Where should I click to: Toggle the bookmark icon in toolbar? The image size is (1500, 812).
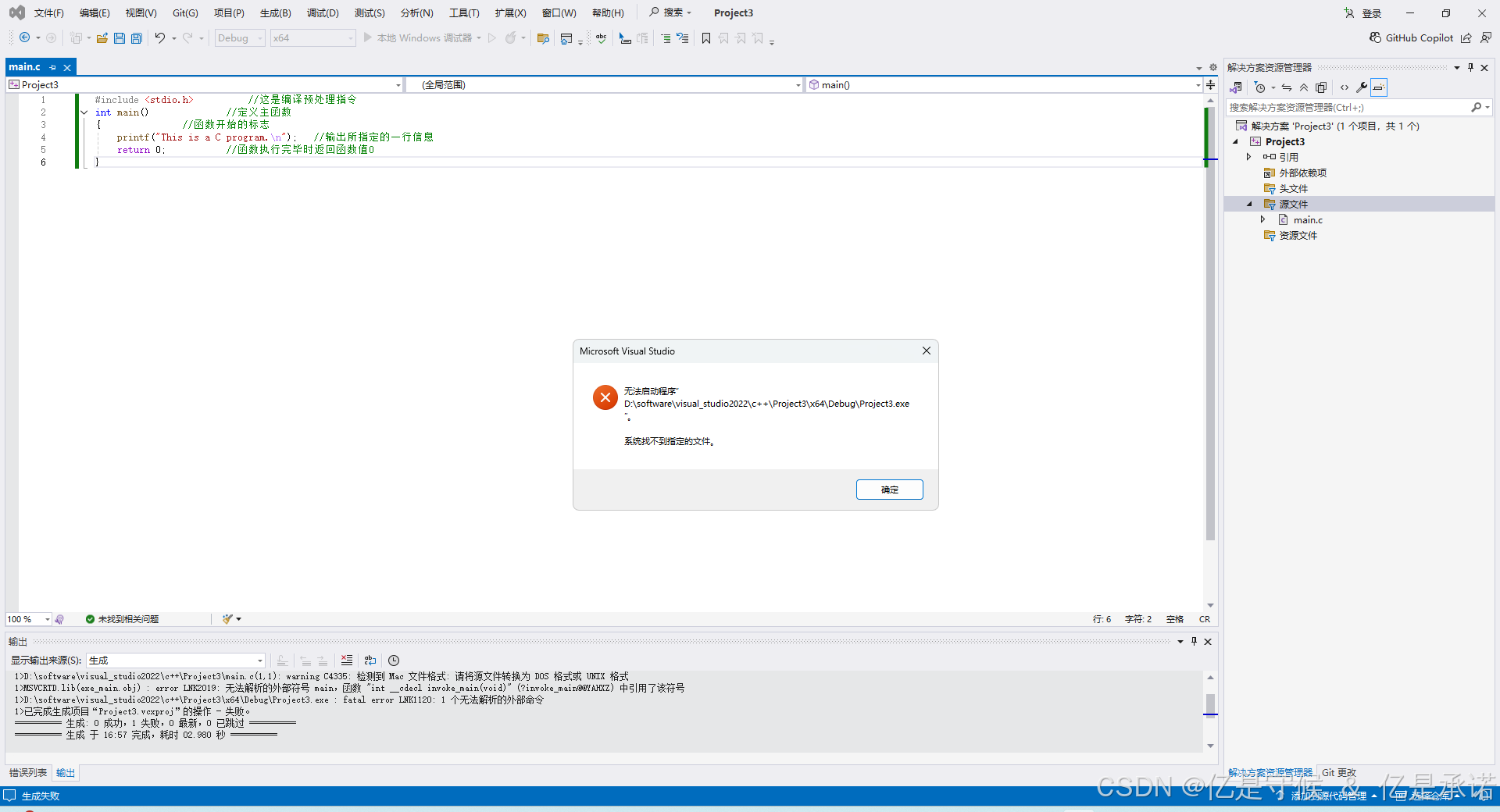point(706,37)
